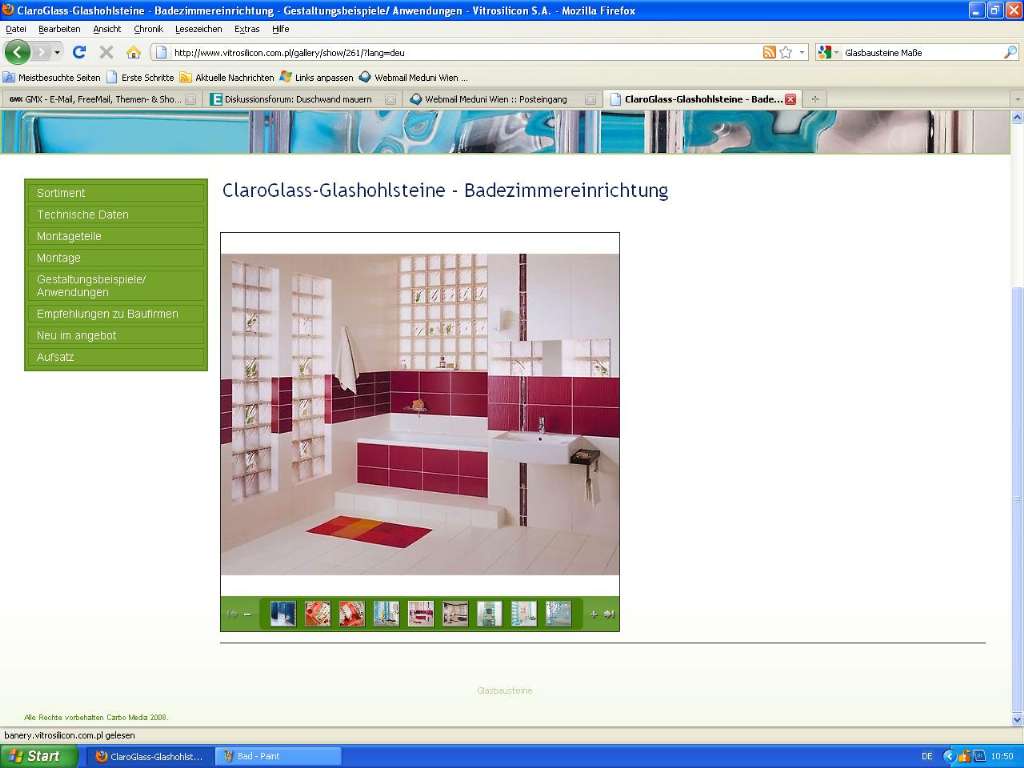Open Meistbesuchte Seiten bookmark folder
1024x768 pixels.
[52, 78]
